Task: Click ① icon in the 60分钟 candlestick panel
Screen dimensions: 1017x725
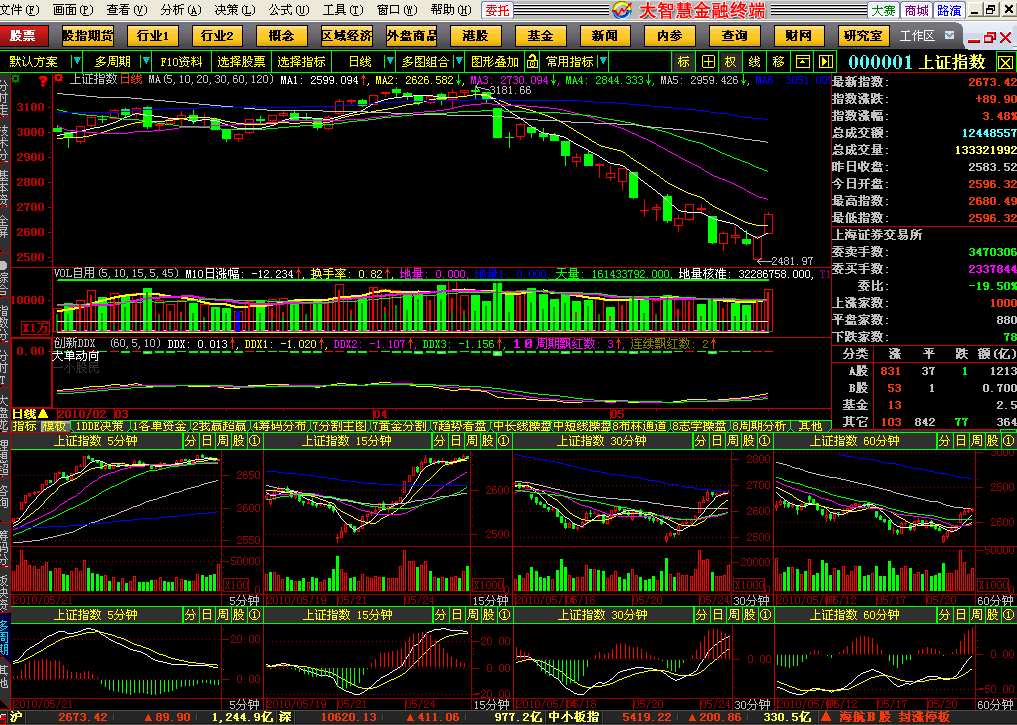Action: (1008, 441)
